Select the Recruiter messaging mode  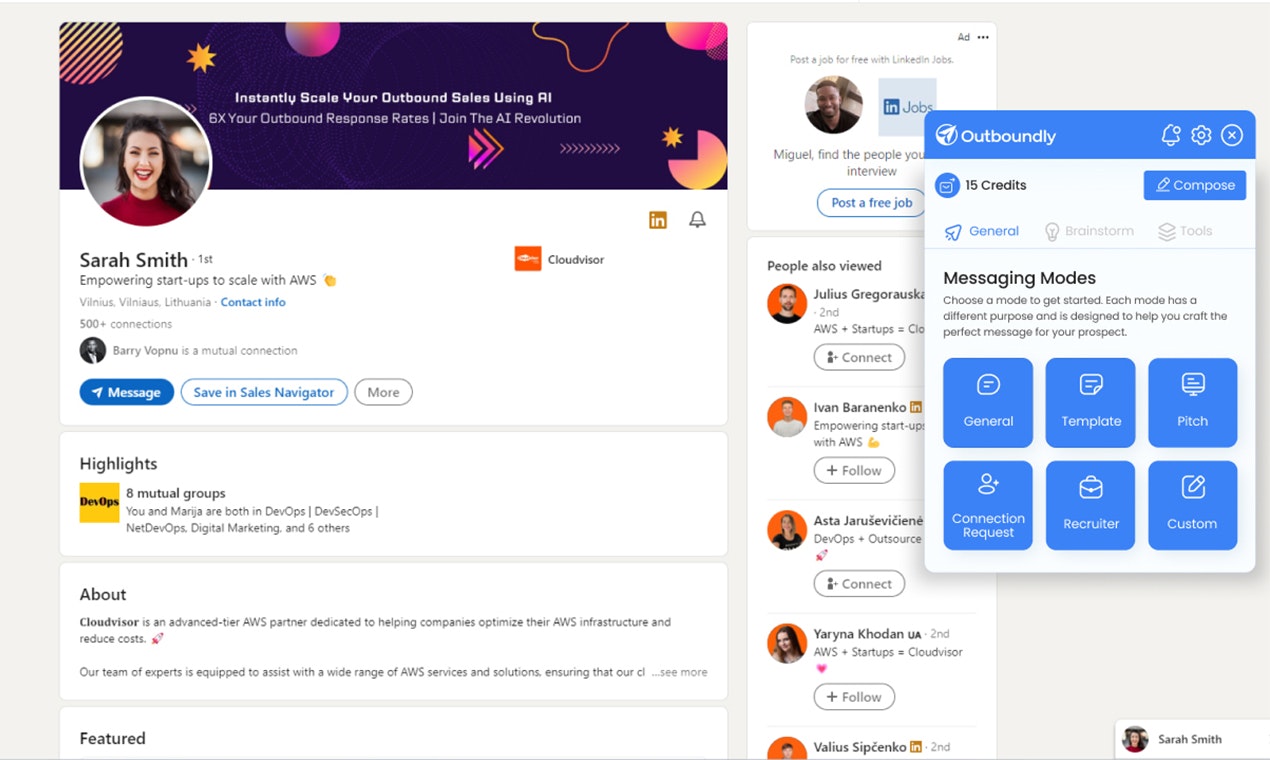click(1090, 505)
